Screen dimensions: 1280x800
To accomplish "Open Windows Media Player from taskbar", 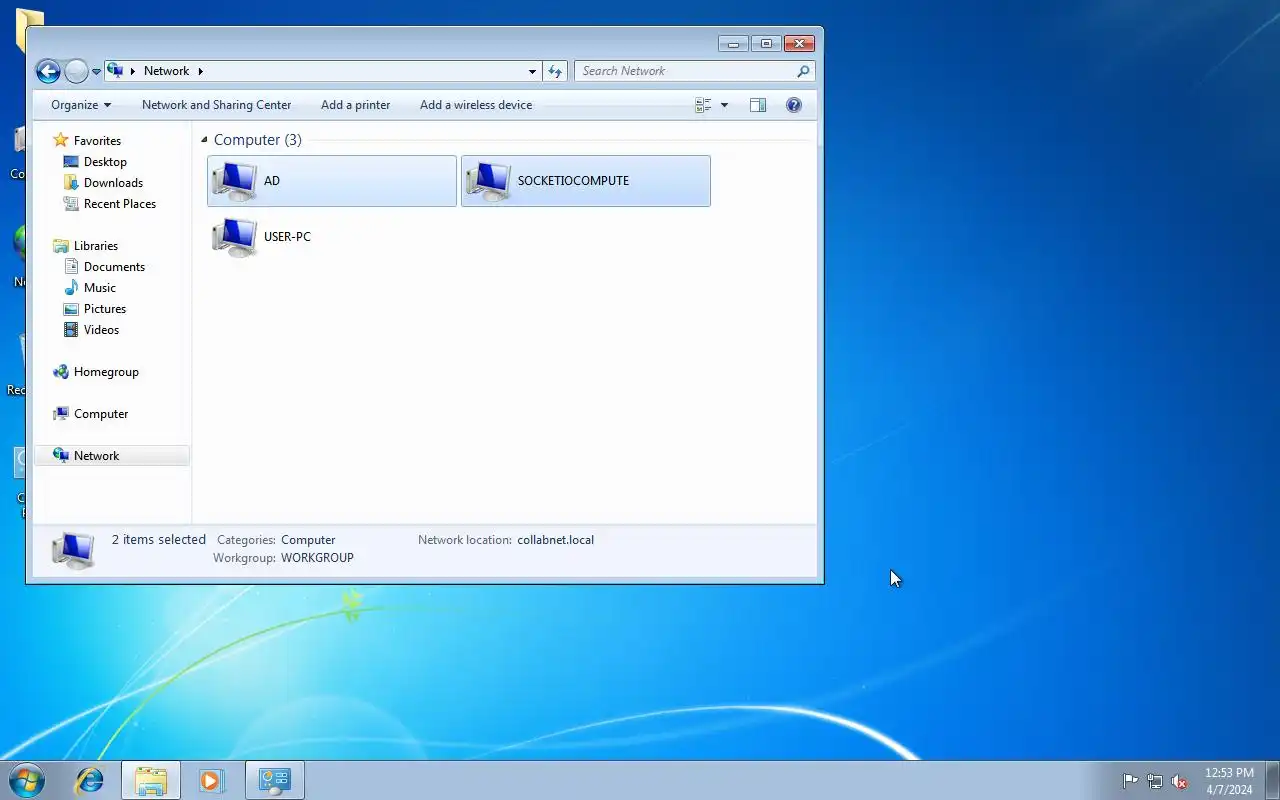I will [x=211, y=780].
